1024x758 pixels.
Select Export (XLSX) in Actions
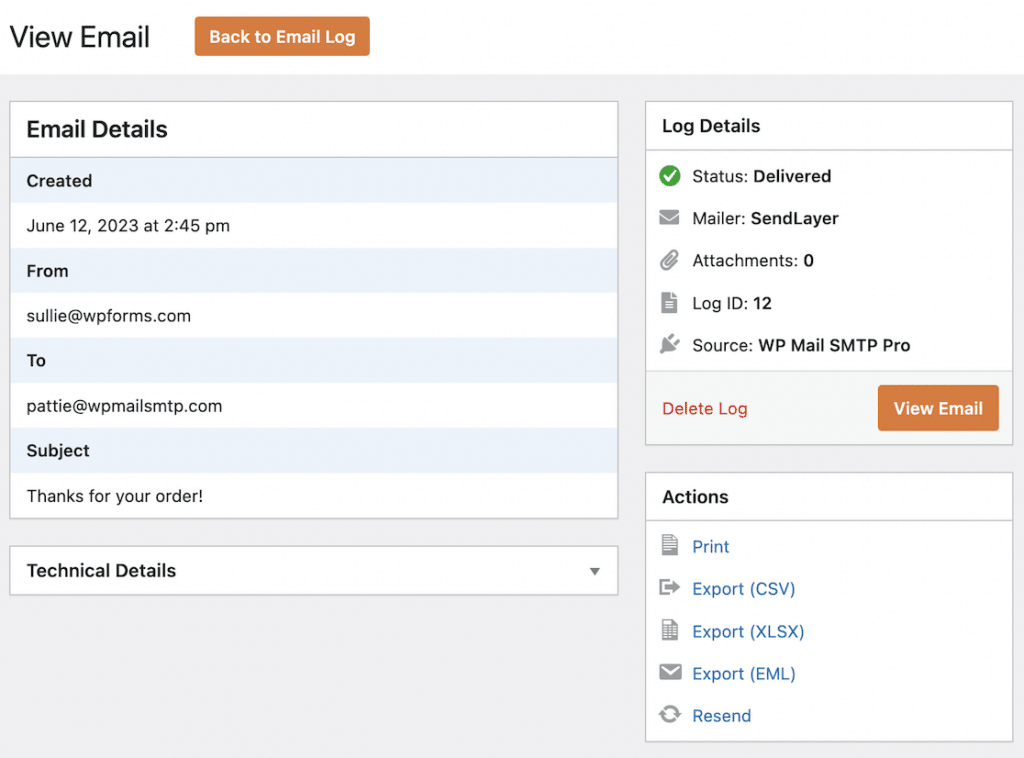[x=747, y=630]
